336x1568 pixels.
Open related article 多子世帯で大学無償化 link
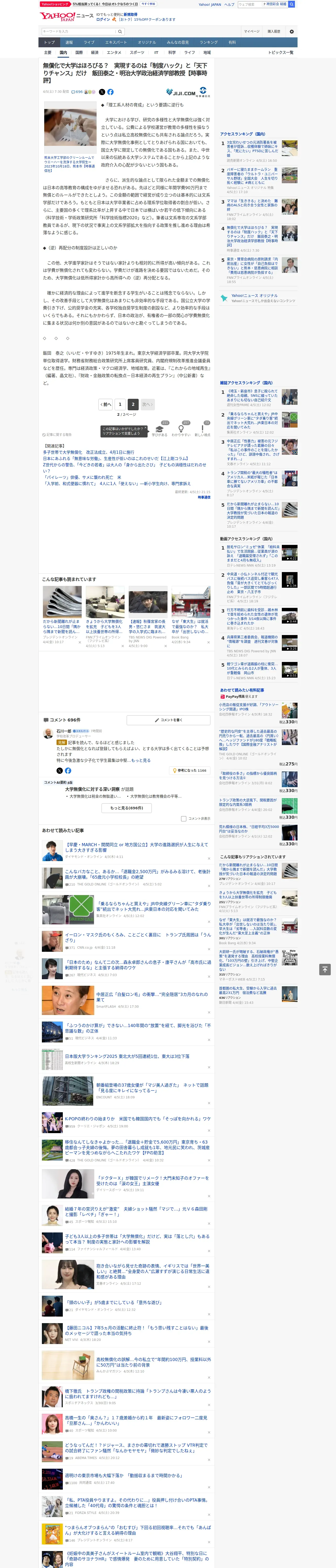pyautogui.click(x=88, y=452)
